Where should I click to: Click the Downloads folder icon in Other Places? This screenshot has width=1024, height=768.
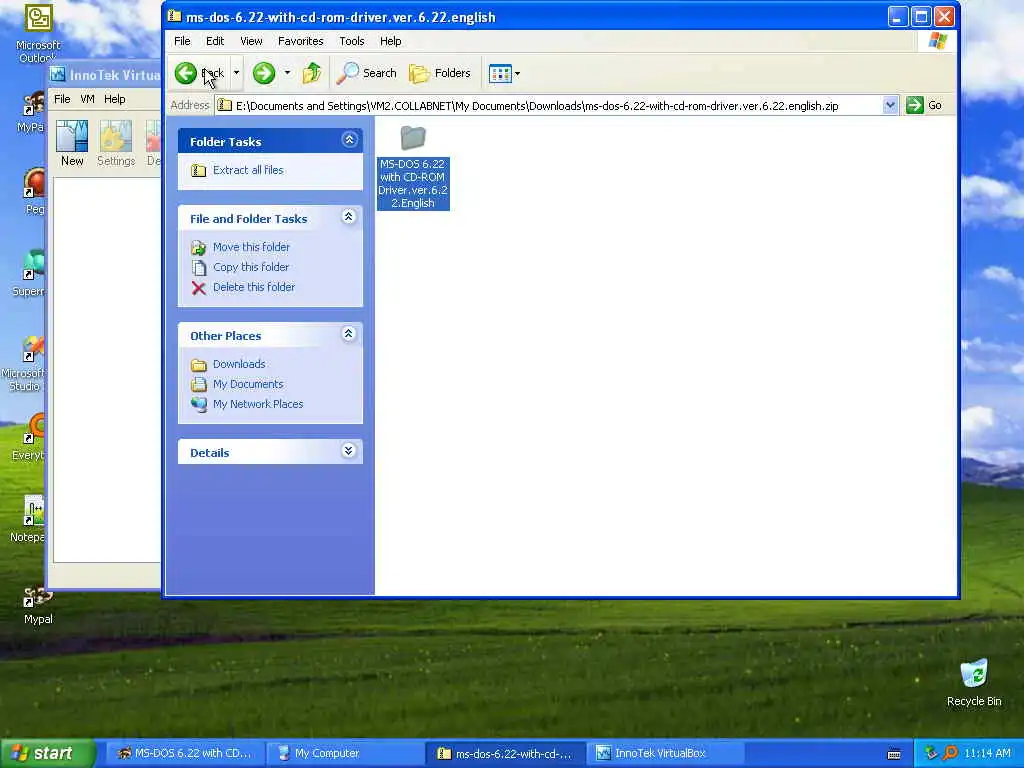(x=199, y=364)
